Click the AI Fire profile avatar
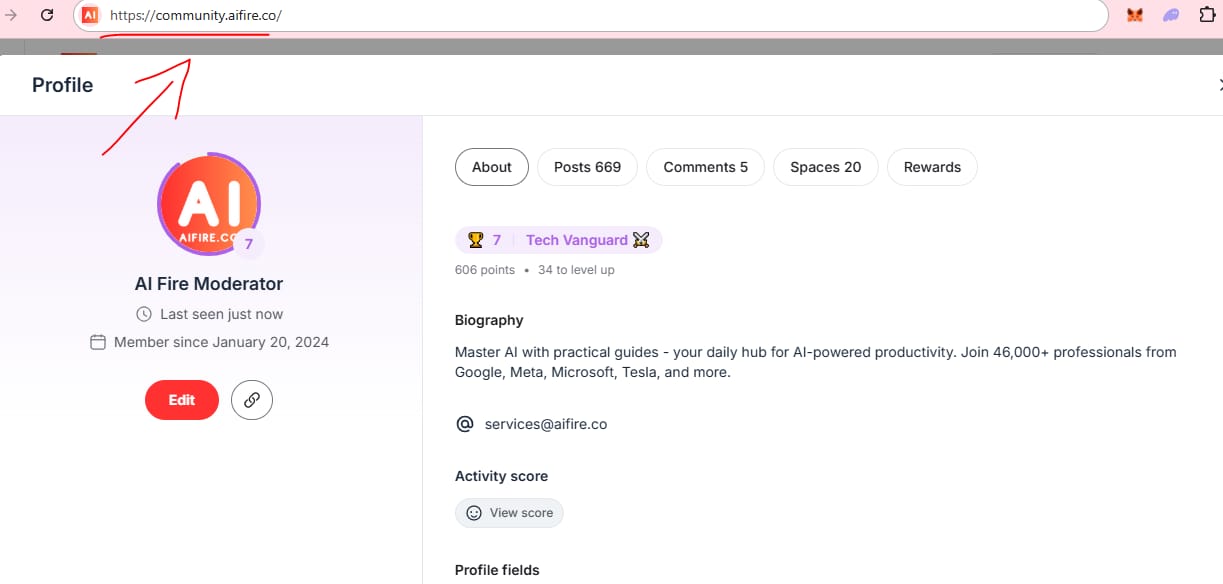The height and width of the screenshot is (584, 1223). [209, 205]
